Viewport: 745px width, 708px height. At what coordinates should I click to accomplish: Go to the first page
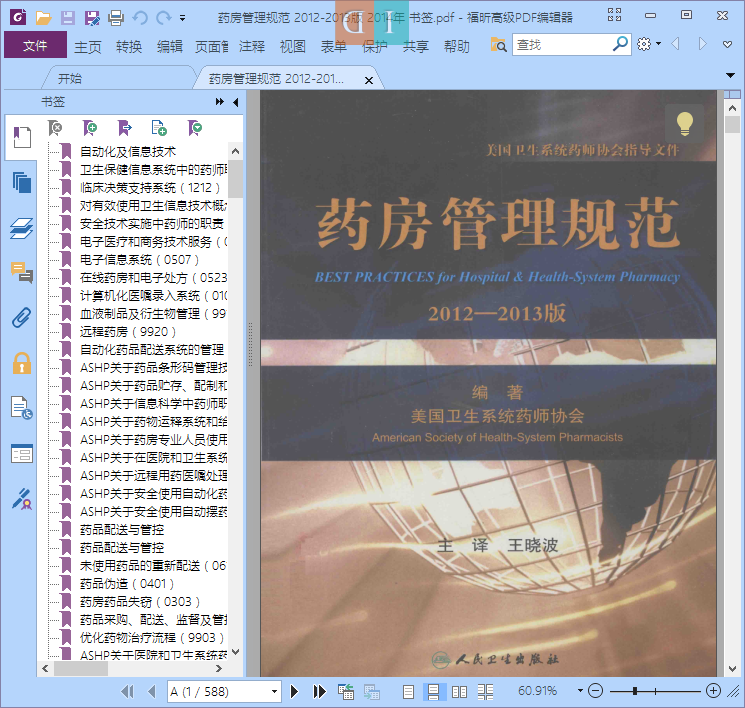click(127, 691)
